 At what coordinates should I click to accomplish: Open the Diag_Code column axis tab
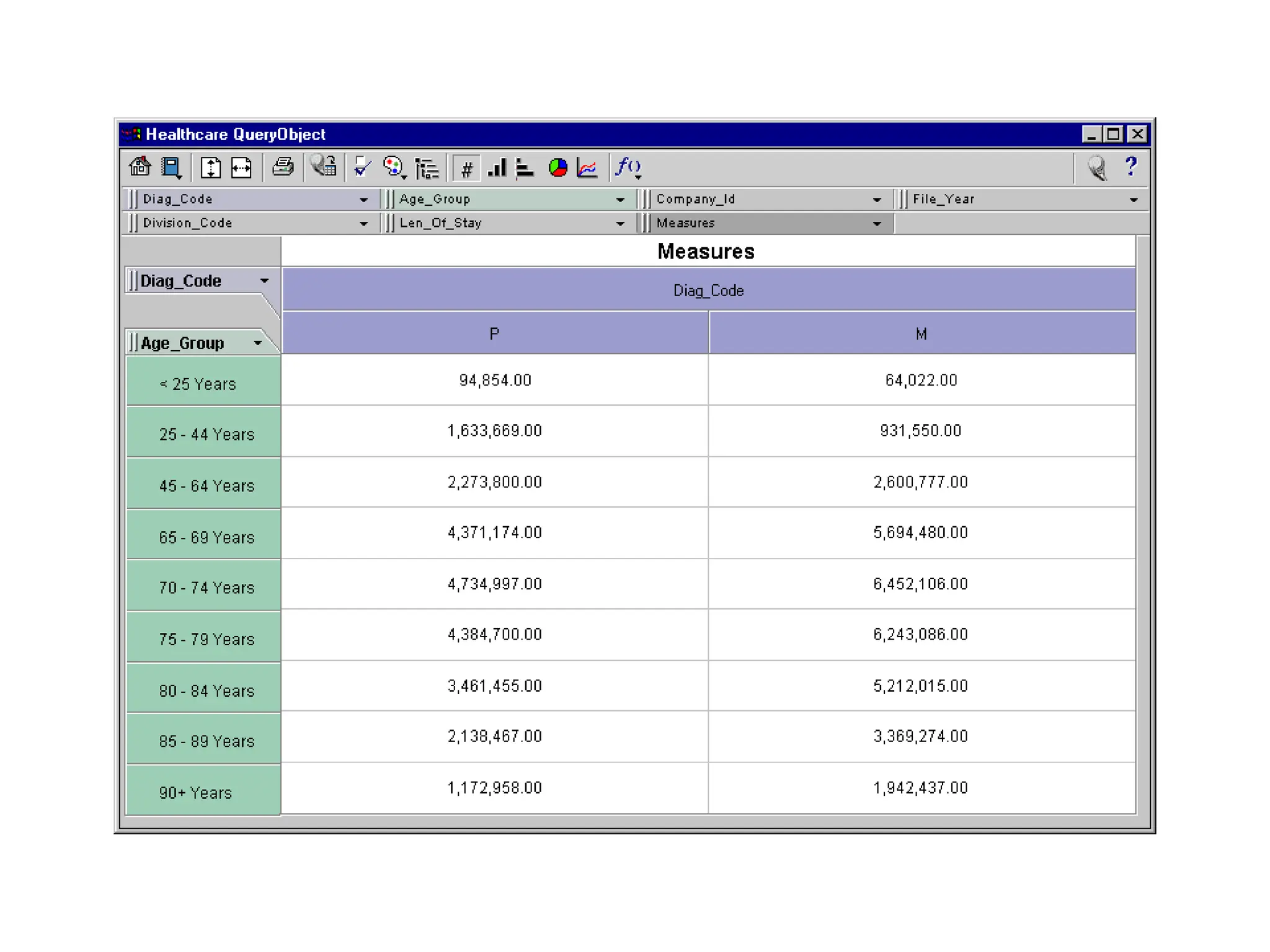198,281
